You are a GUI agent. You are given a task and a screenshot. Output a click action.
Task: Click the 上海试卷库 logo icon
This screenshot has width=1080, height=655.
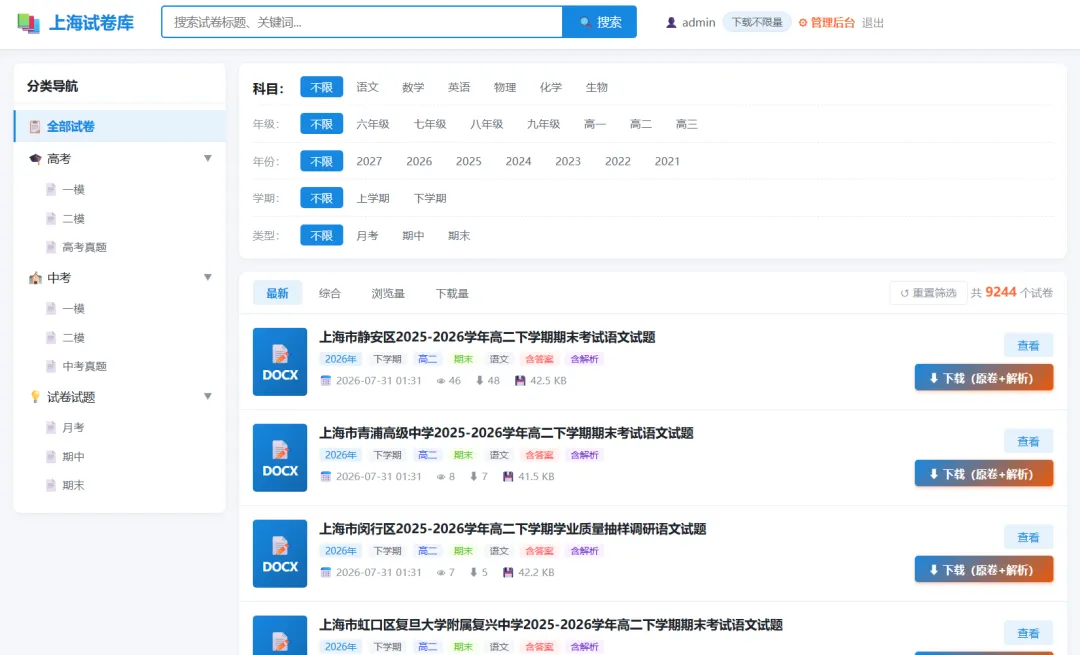pos(28,23)
